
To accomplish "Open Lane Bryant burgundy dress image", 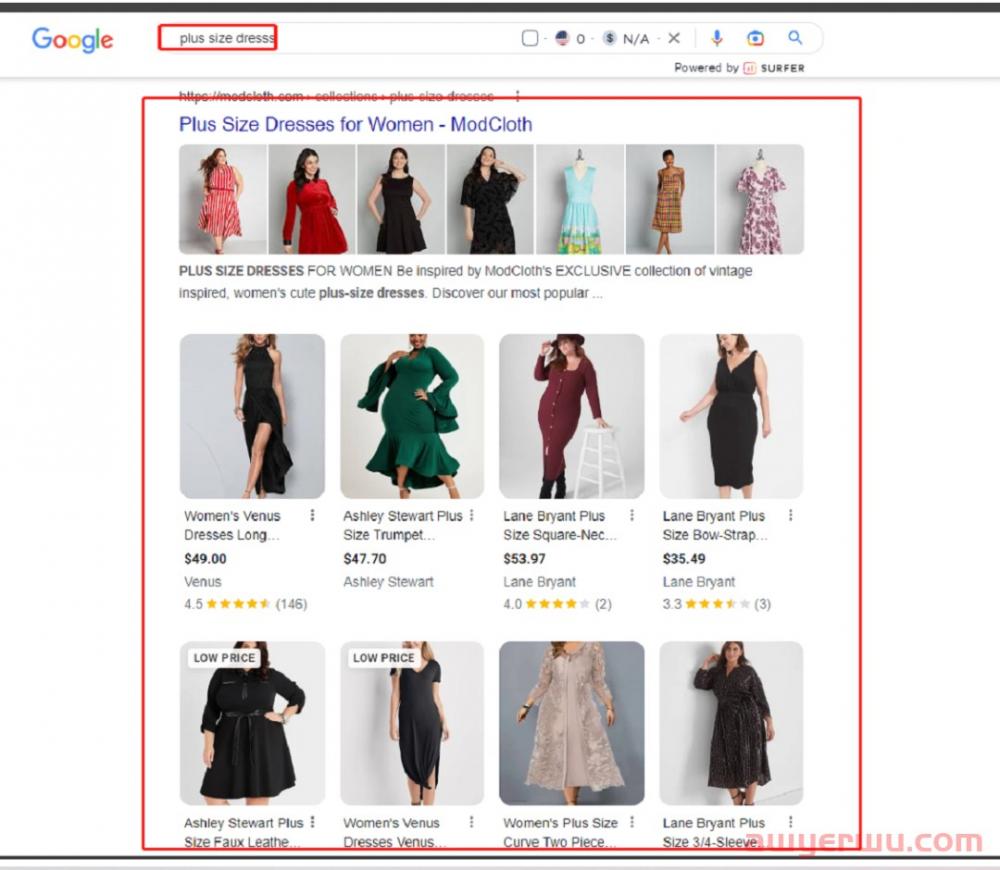I will 571,416.
